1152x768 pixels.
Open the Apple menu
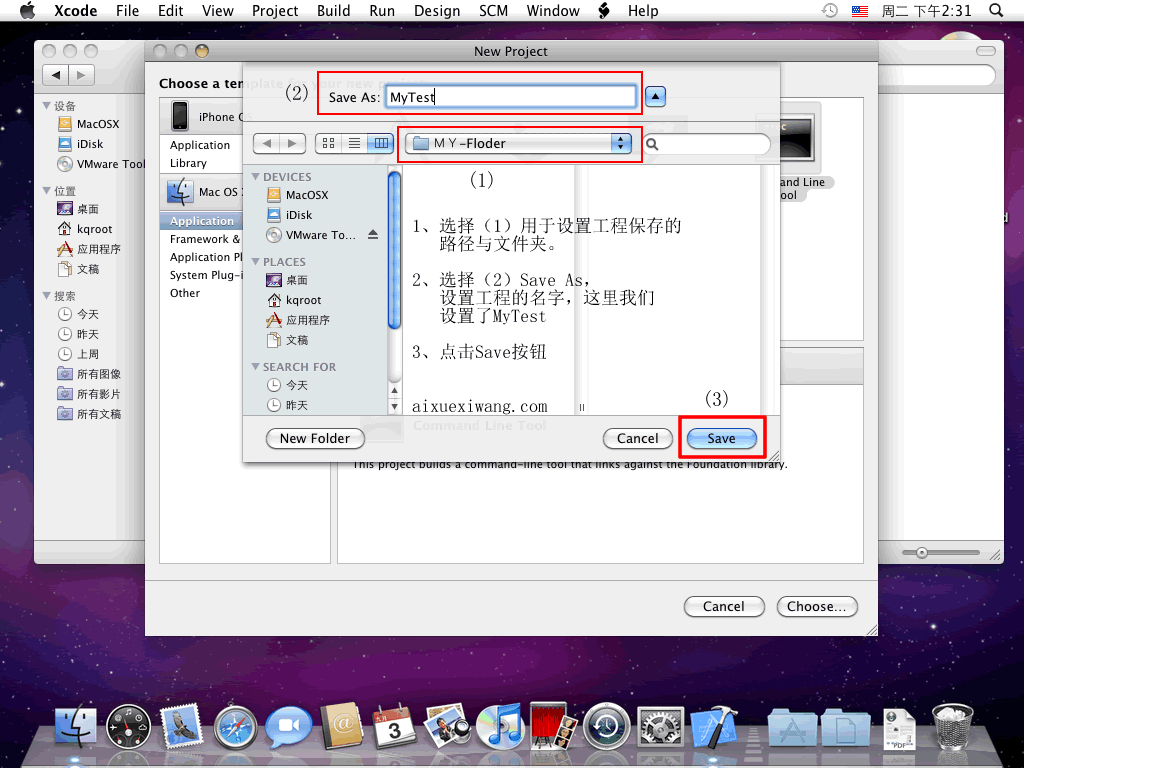coord(28,10)
